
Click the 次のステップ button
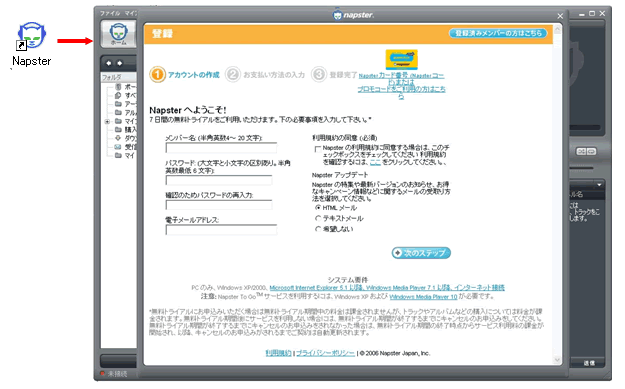[x=421, y=253]
